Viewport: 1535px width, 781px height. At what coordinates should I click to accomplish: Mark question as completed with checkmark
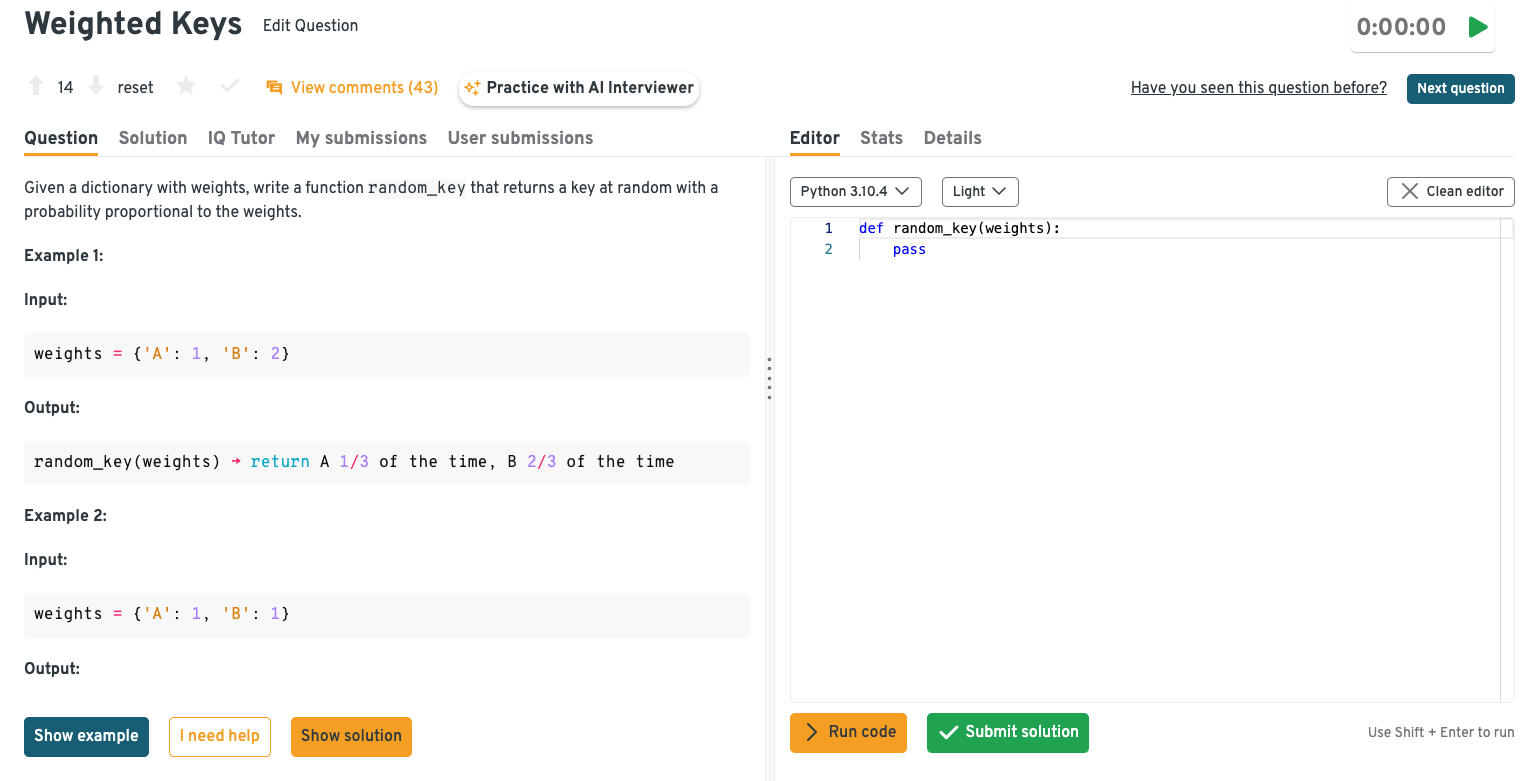tap(230, 87)
